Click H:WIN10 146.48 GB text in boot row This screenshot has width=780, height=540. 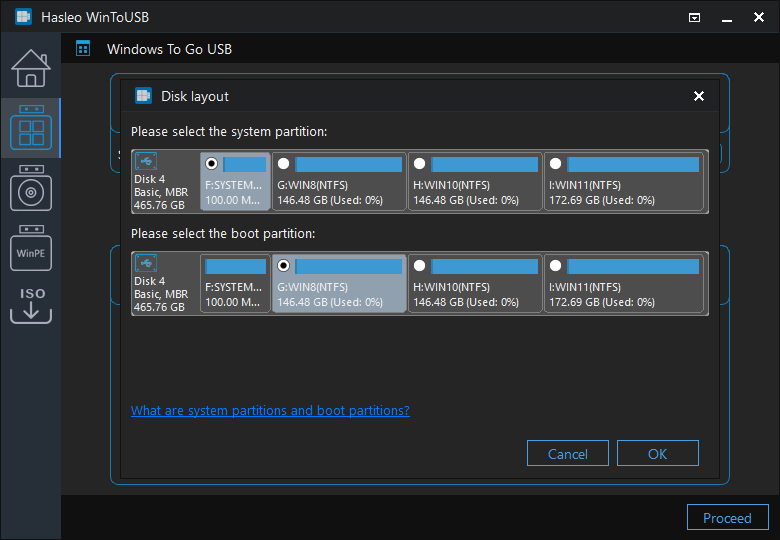pos(466,302)
